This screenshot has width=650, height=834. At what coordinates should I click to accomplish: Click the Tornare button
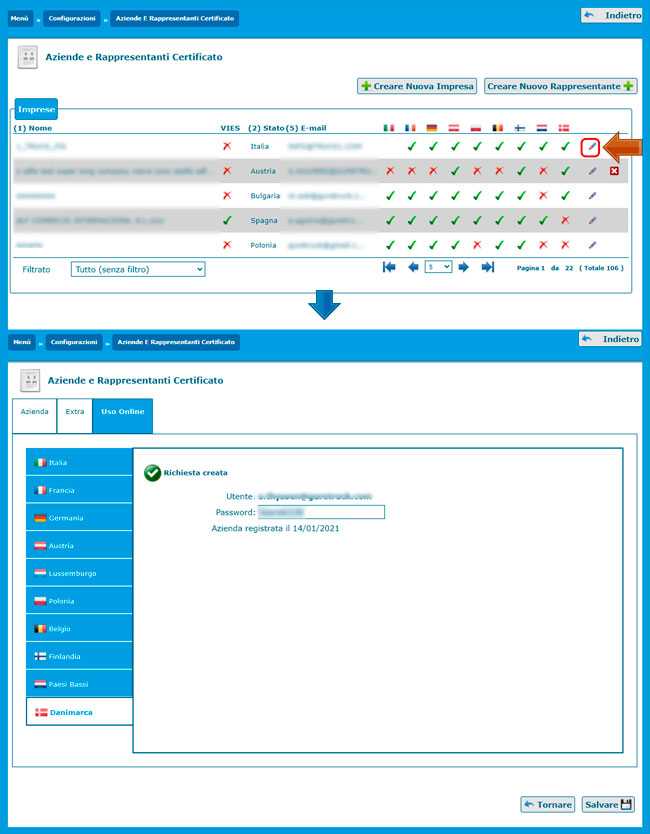click(x=547, y=804)
